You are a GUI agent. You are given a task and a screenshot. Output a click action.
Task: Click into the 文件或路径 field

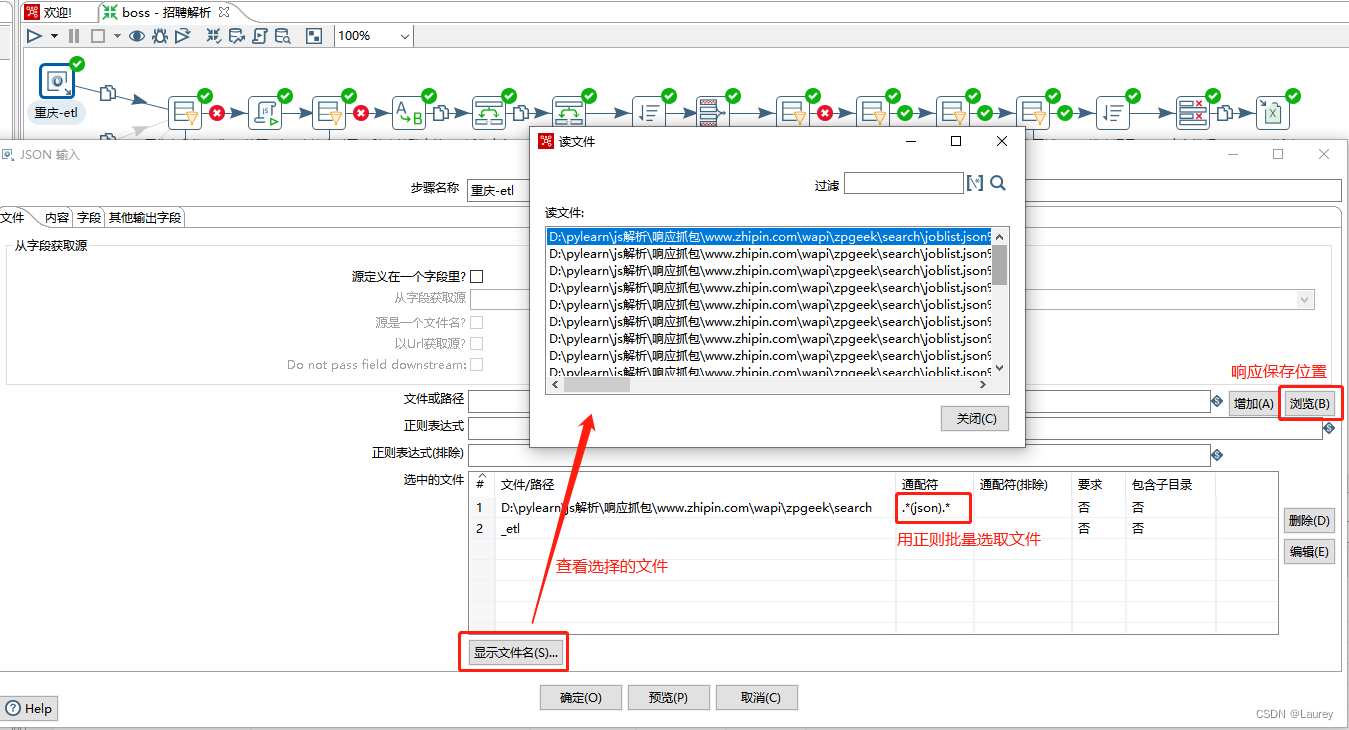(839, 401)
